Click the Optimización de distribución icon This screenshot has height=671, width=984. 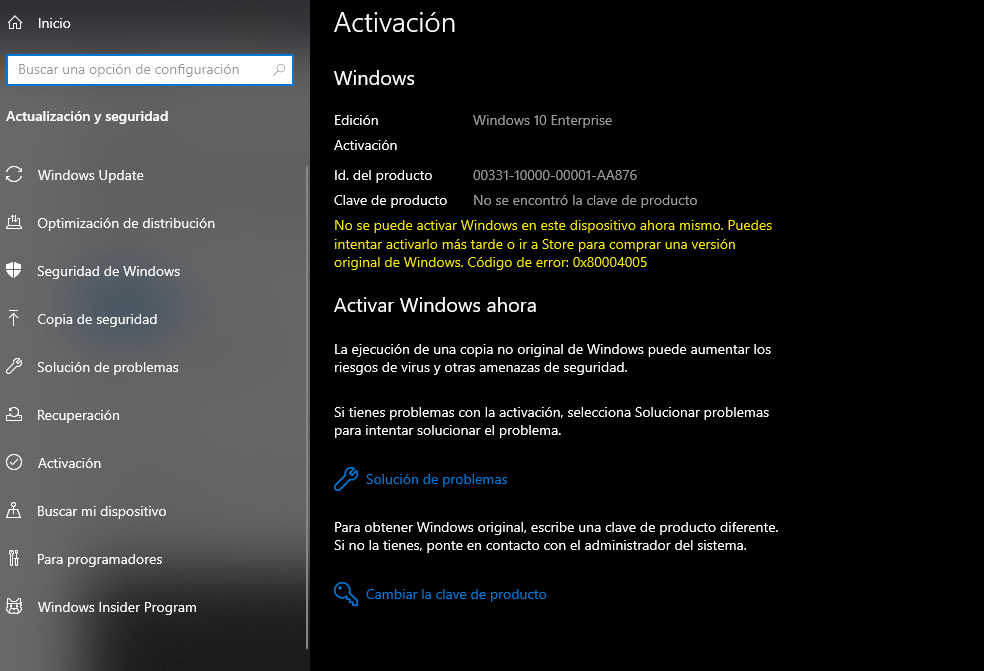coord(14,223)
